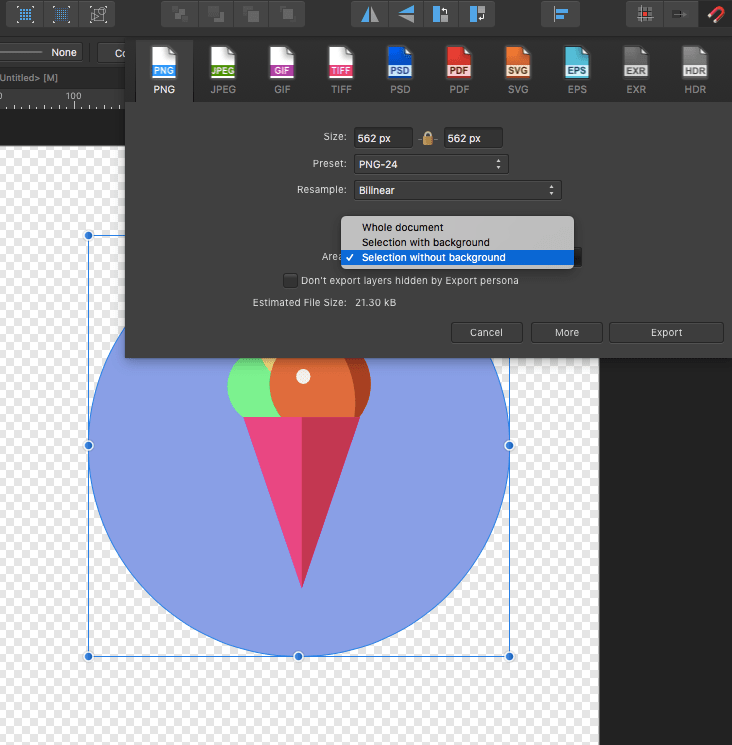Toggle the snapping magnet icon
This screenshot has height=745, width=732.
[715, 14]
